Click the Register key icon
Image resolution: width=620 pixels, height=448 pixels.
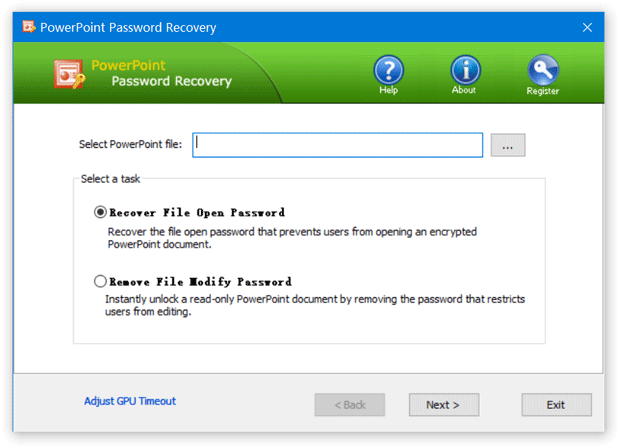pos(543,69)
